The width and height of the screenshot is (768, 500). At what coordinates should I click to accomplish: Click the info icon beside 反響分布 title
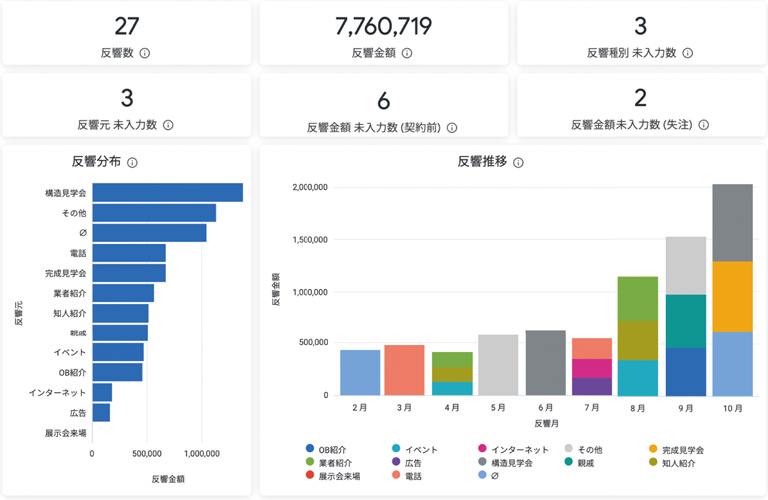[132, 162]
